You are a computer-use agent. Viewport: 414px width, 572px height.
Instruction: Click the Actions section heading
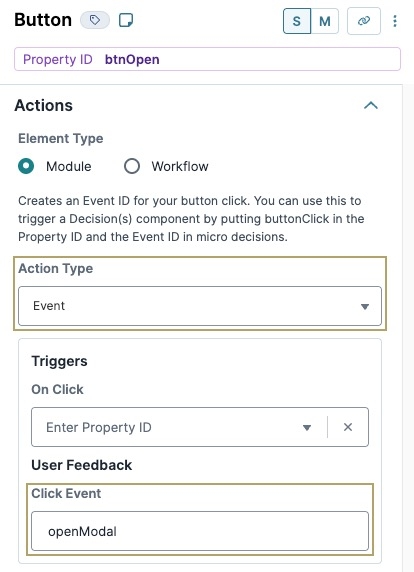[43, 105]
